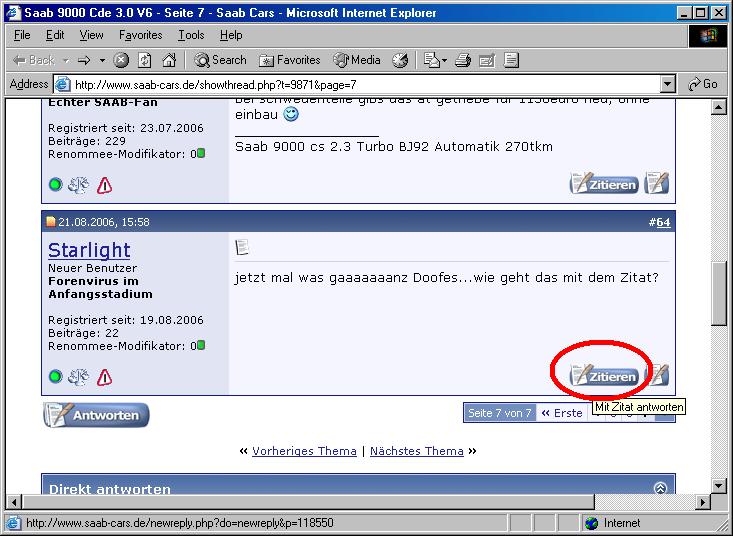
Task: Click the Antworten reply button
Action: pyautogui.click(x=96, y=415)
